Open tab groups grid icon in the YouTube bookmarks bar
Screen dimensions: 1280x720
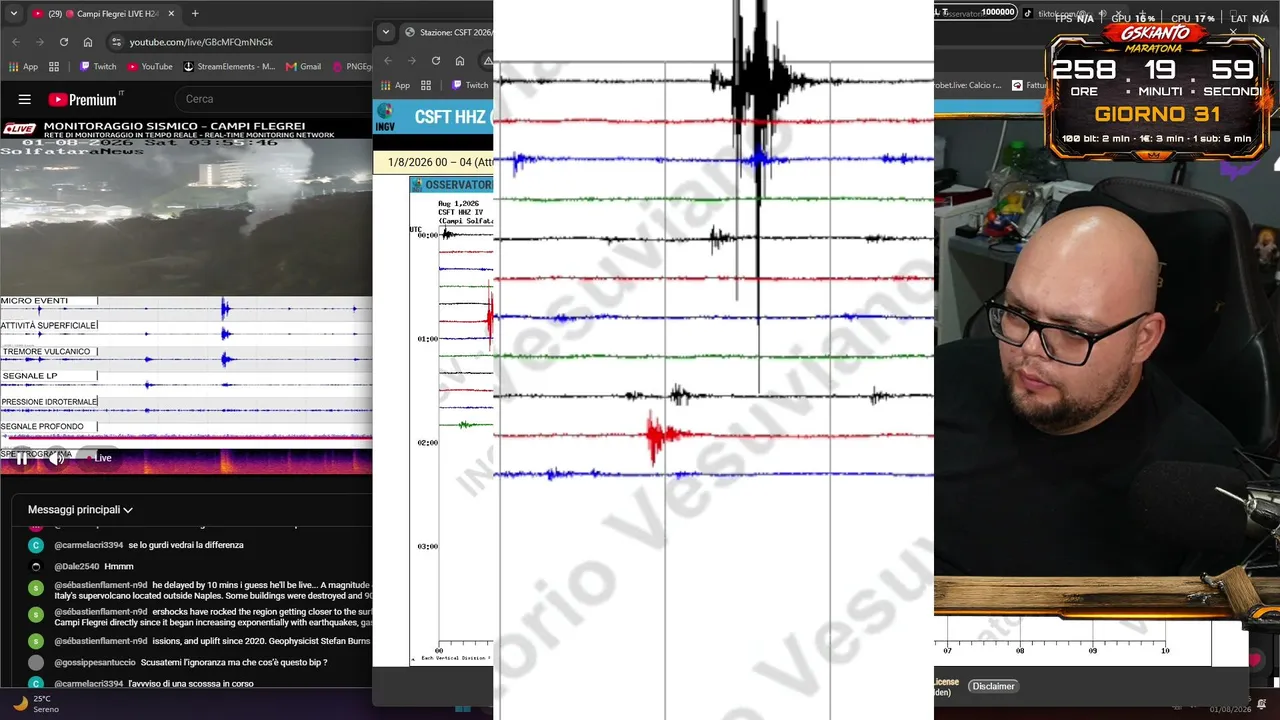54,67
